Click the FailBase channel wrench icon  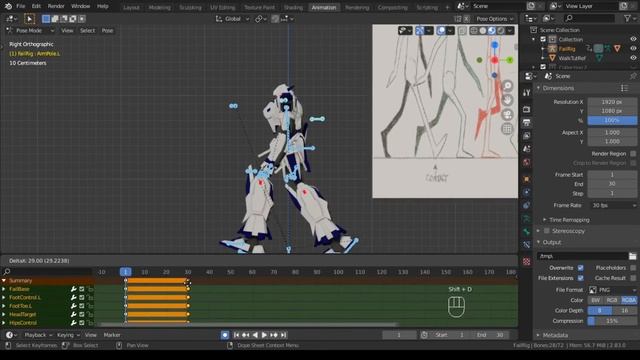click(73, 289)
